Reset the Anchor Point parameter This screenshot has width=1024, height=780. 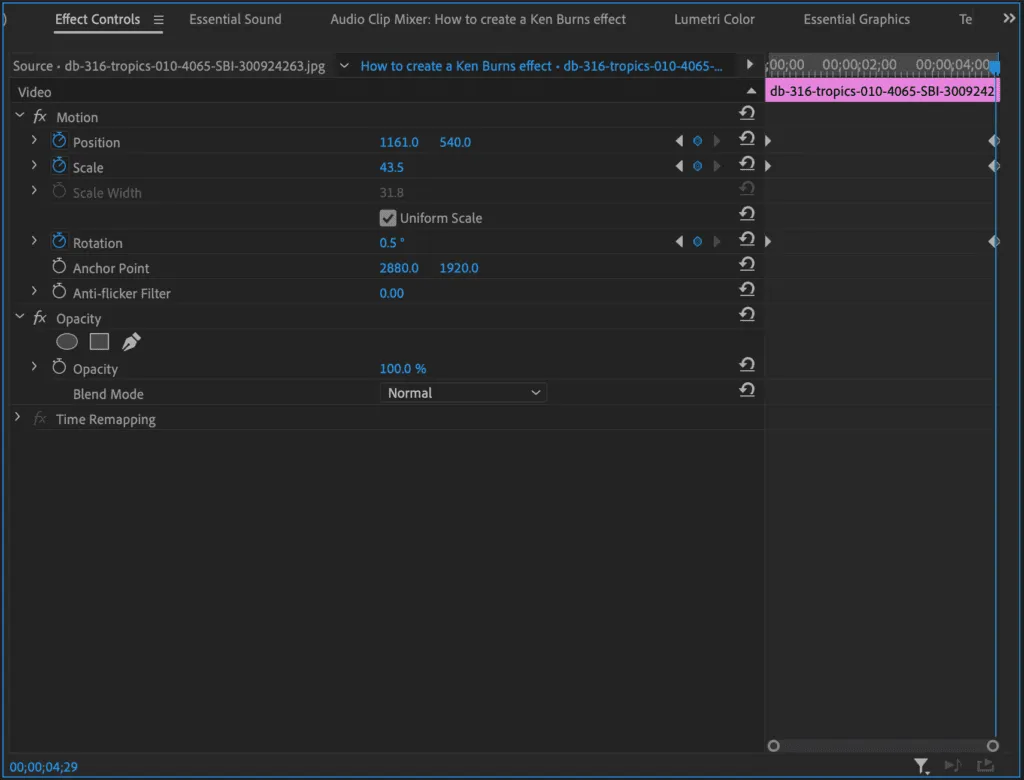746,264
